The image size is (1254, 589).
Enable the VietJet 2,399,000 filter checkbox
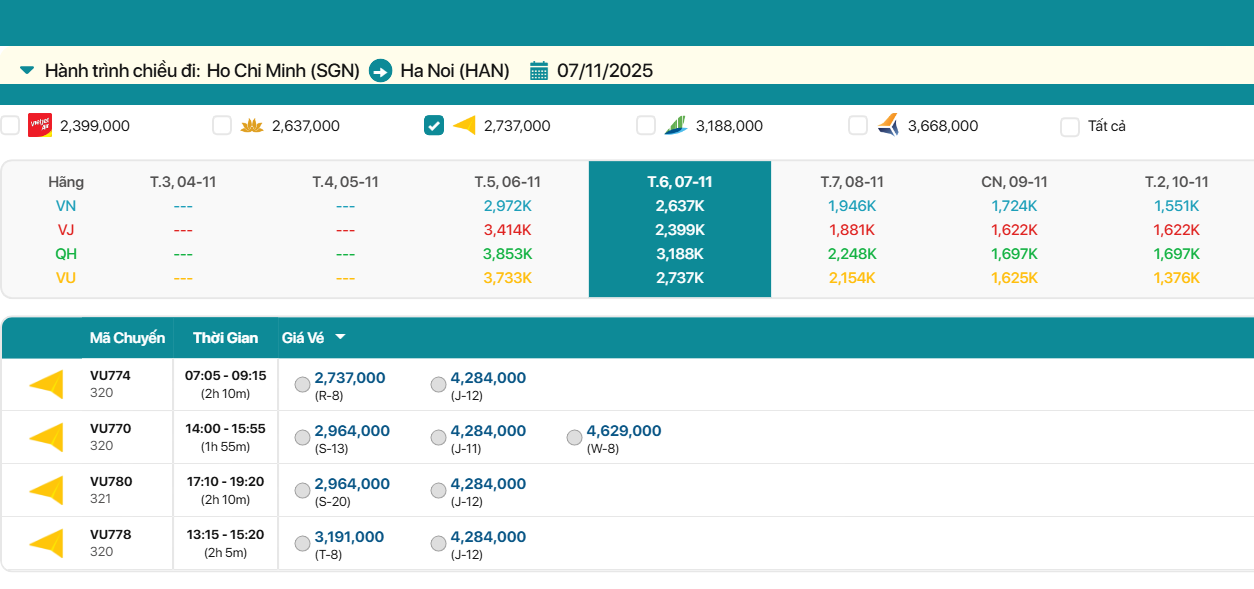[x=10, y=126]
